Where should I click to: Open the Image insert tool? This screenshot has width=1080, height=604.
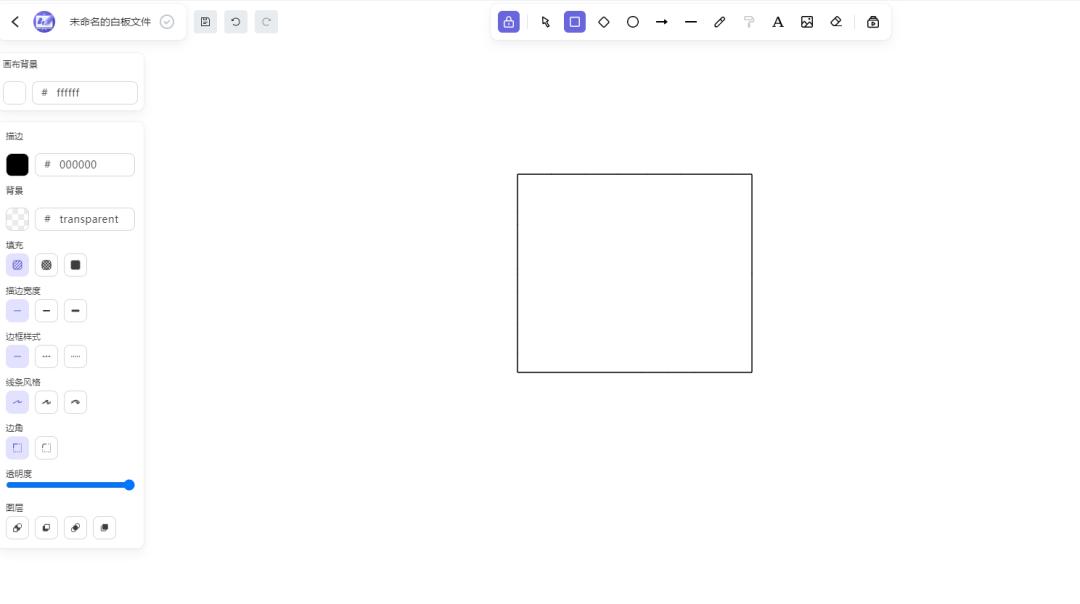[807, 21]
